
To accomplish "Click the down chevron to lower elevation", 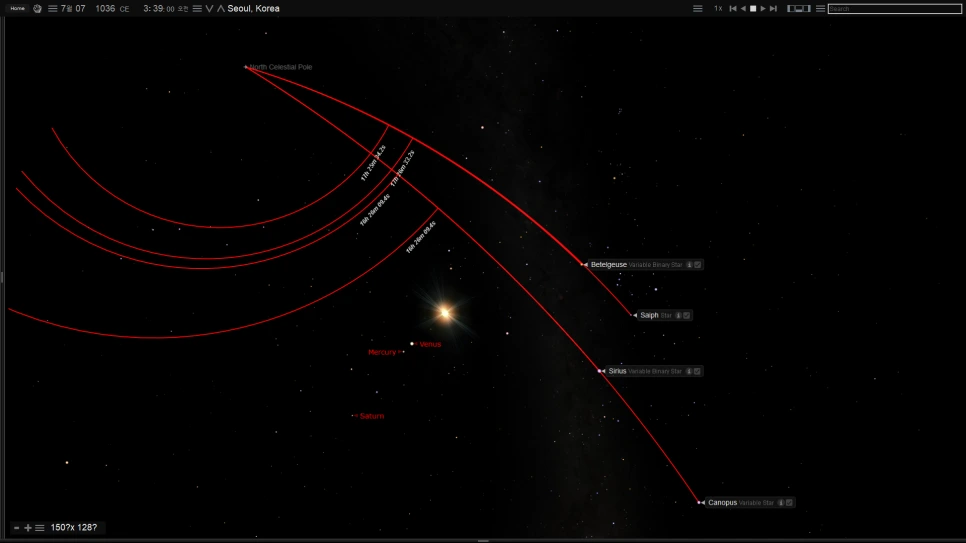I will 209,9.
